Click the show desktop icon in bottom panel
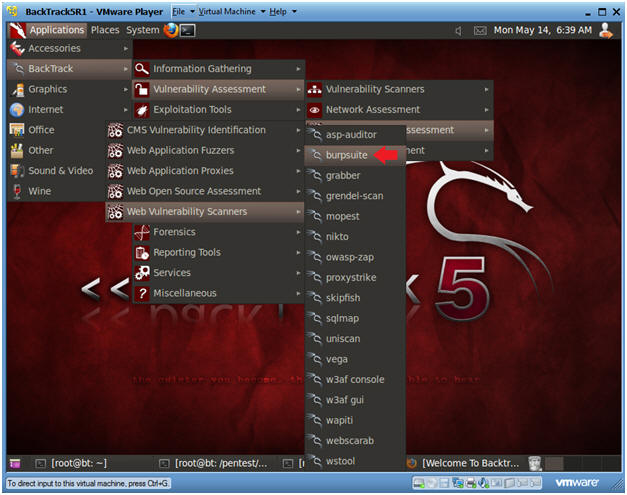The height and width of the screenshot is (495, 627). [x=15, y=463]
